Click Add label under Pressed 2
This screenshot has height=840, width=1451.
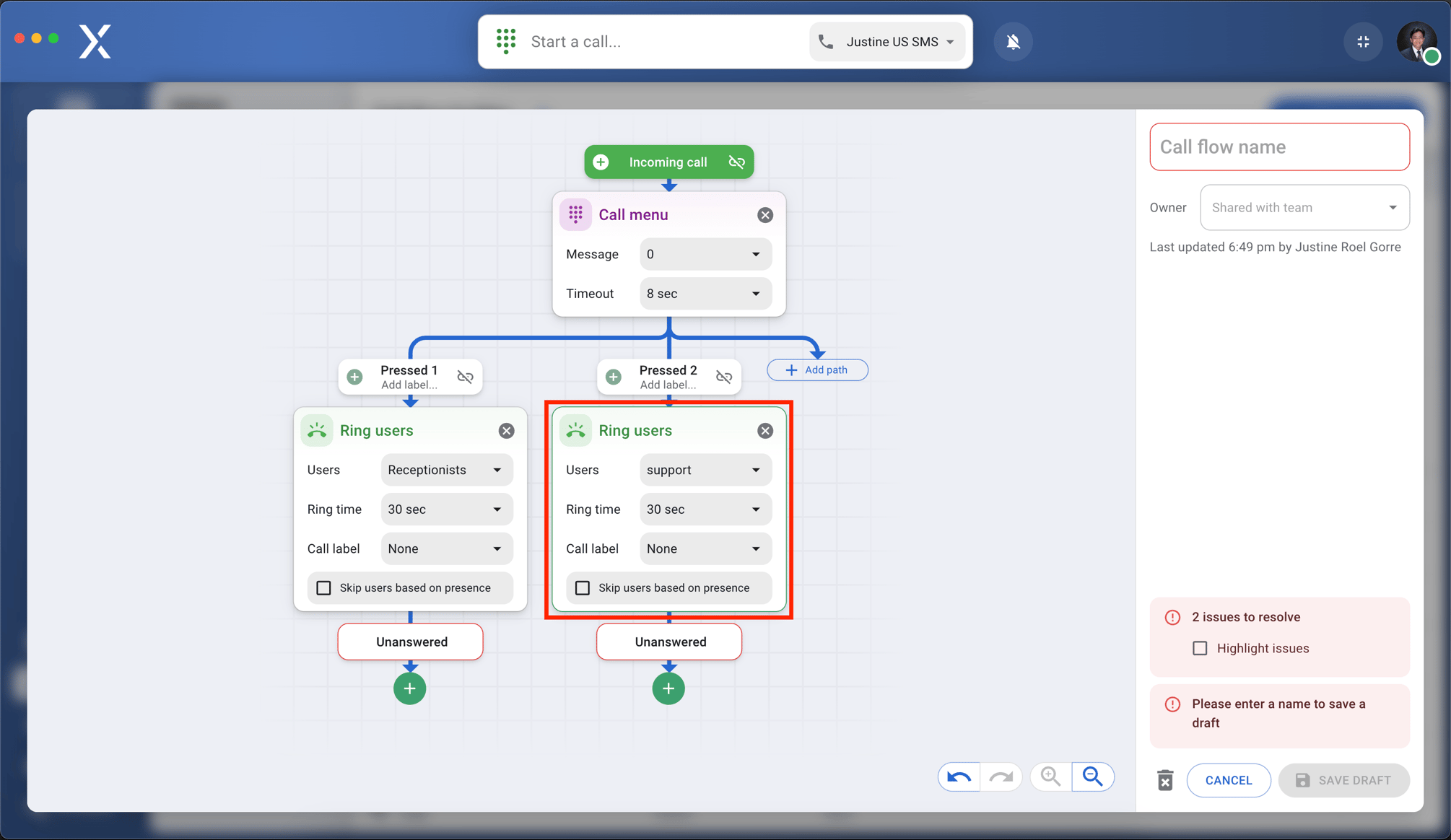click(x=668, y=385)
